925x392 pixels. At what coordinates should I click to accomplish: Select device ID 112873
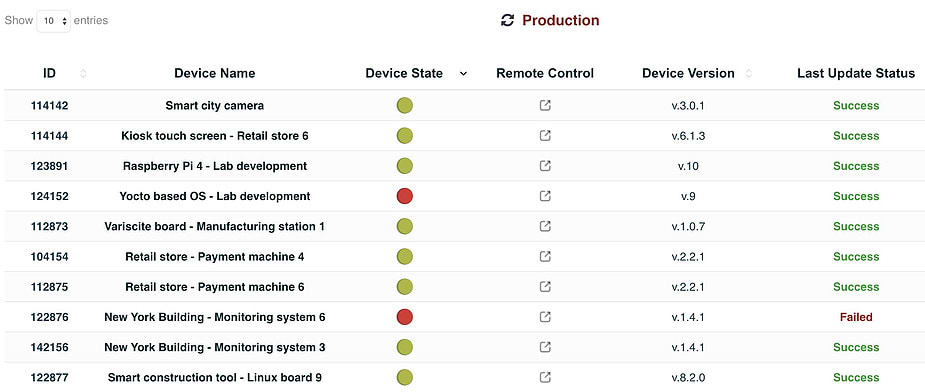pyautogui.click(x=50, y=226)
